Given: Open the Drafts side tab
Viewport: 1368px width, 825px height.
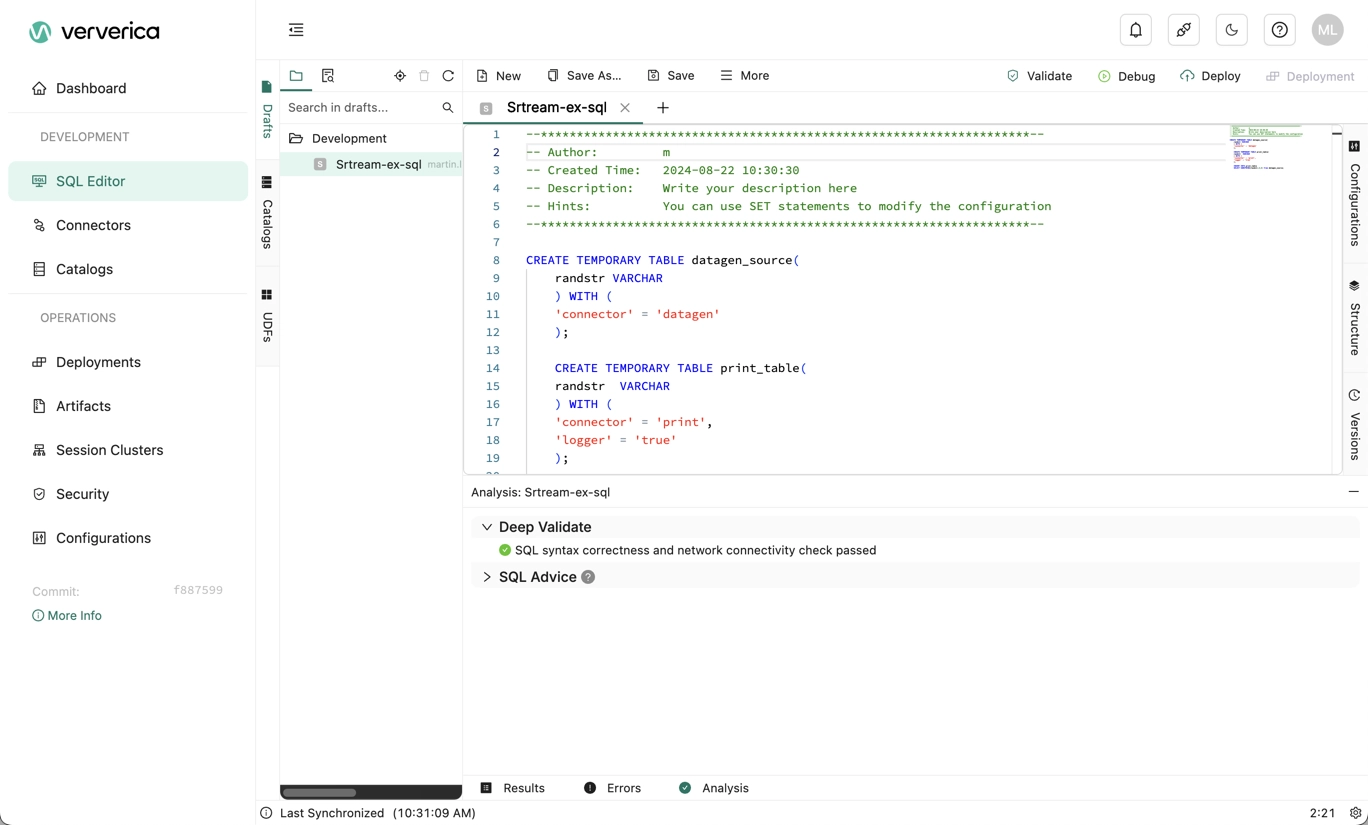Looking at the screenshot, I should pos(267,110).
